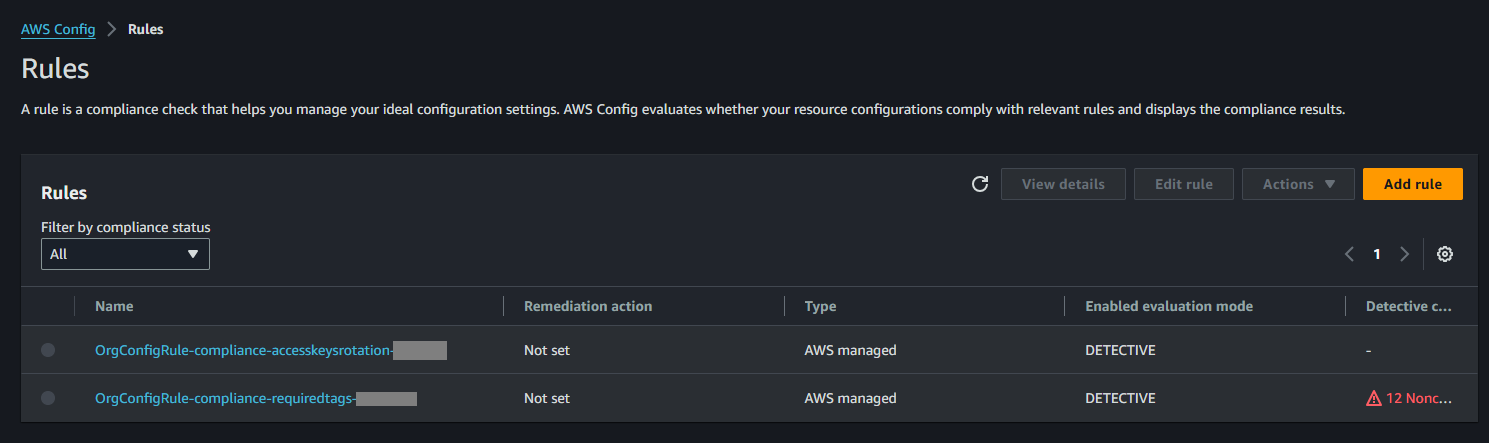The height and width of the screenshot is (443, 1489).
Task: Click the refresh rules icon
Action: coord(980,184)
